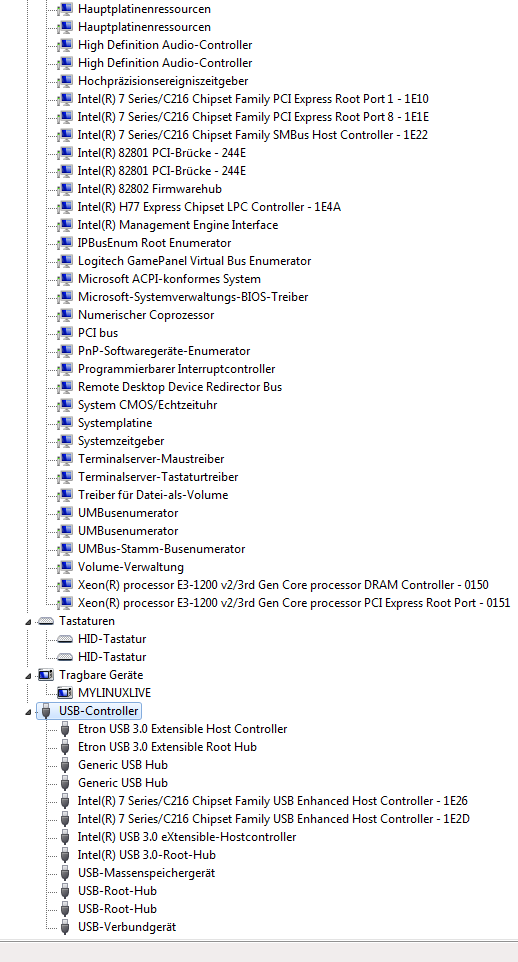Select USB Enhanced Host Controller - 1E26

273,801
